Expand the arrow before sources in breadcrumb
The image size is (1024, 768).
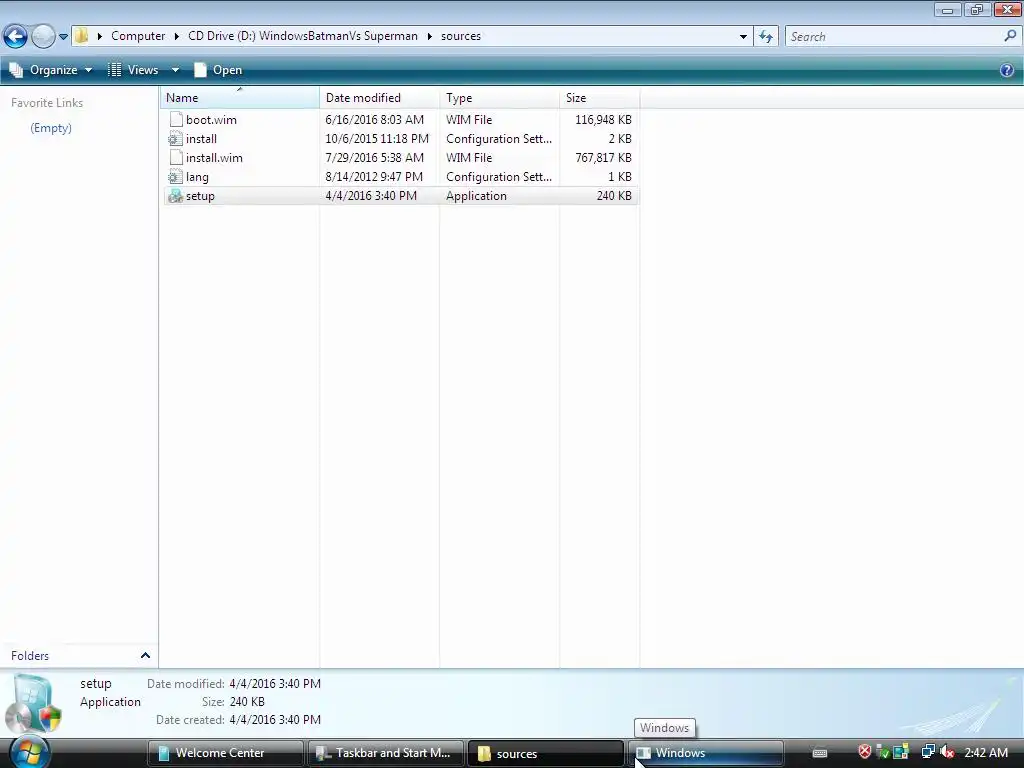(x=430, y=37)
